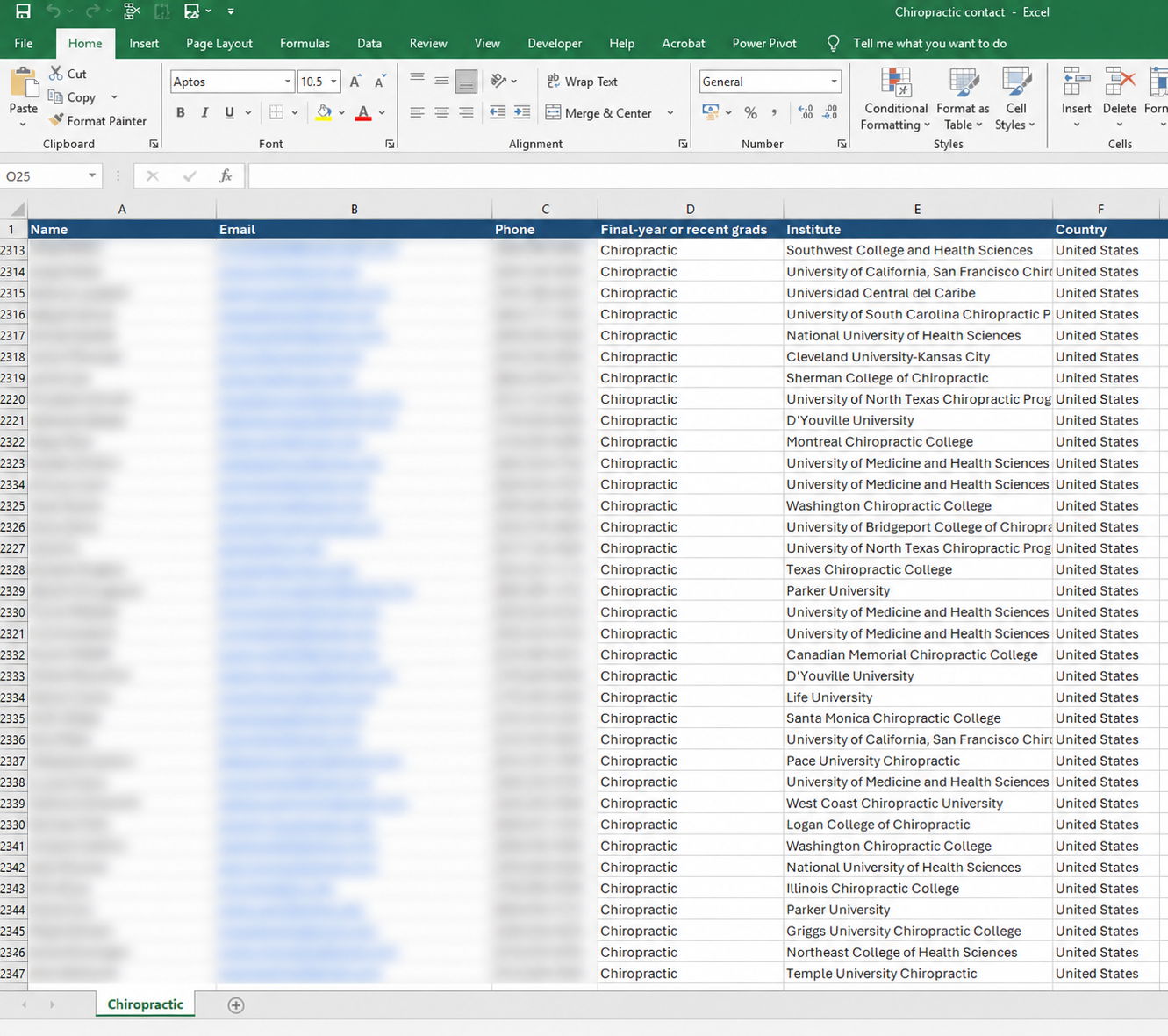Switch to the Page Layout tab

219,43
